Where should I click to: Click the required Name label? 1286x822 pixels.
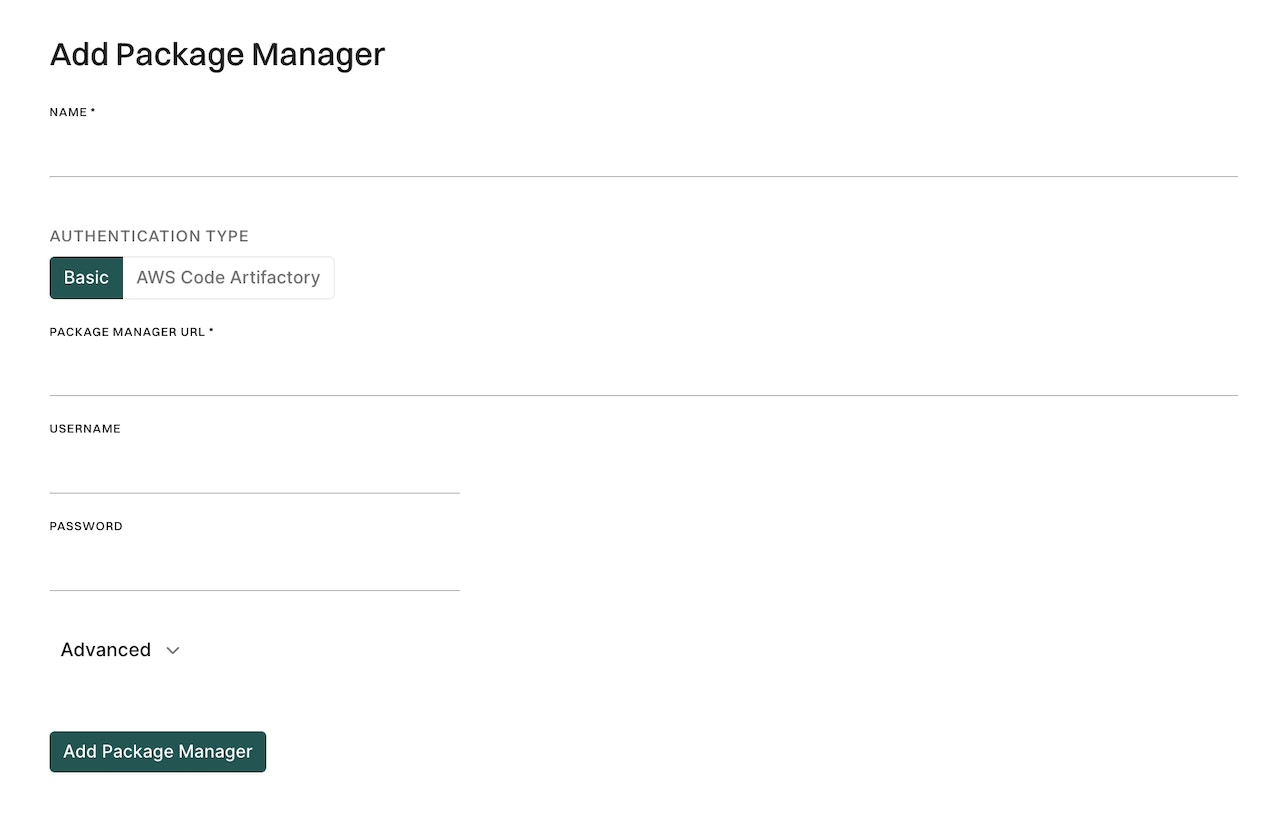pyautogui.click(x=72, y=112)
